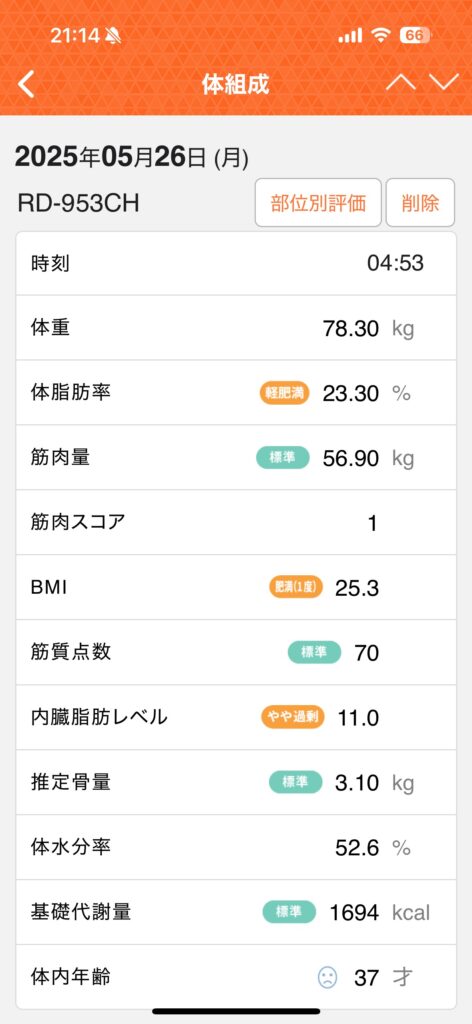472x1024 pixels.
Task: Tap the 標準 badge on 筋肉量
Action: click(283, 458)
